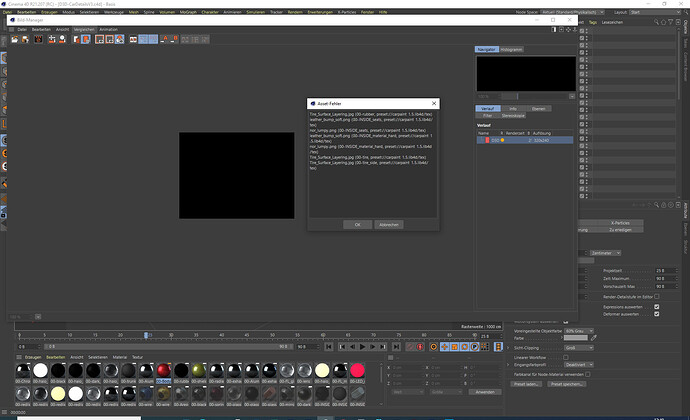Click Preset speichern button

point(567,384)
